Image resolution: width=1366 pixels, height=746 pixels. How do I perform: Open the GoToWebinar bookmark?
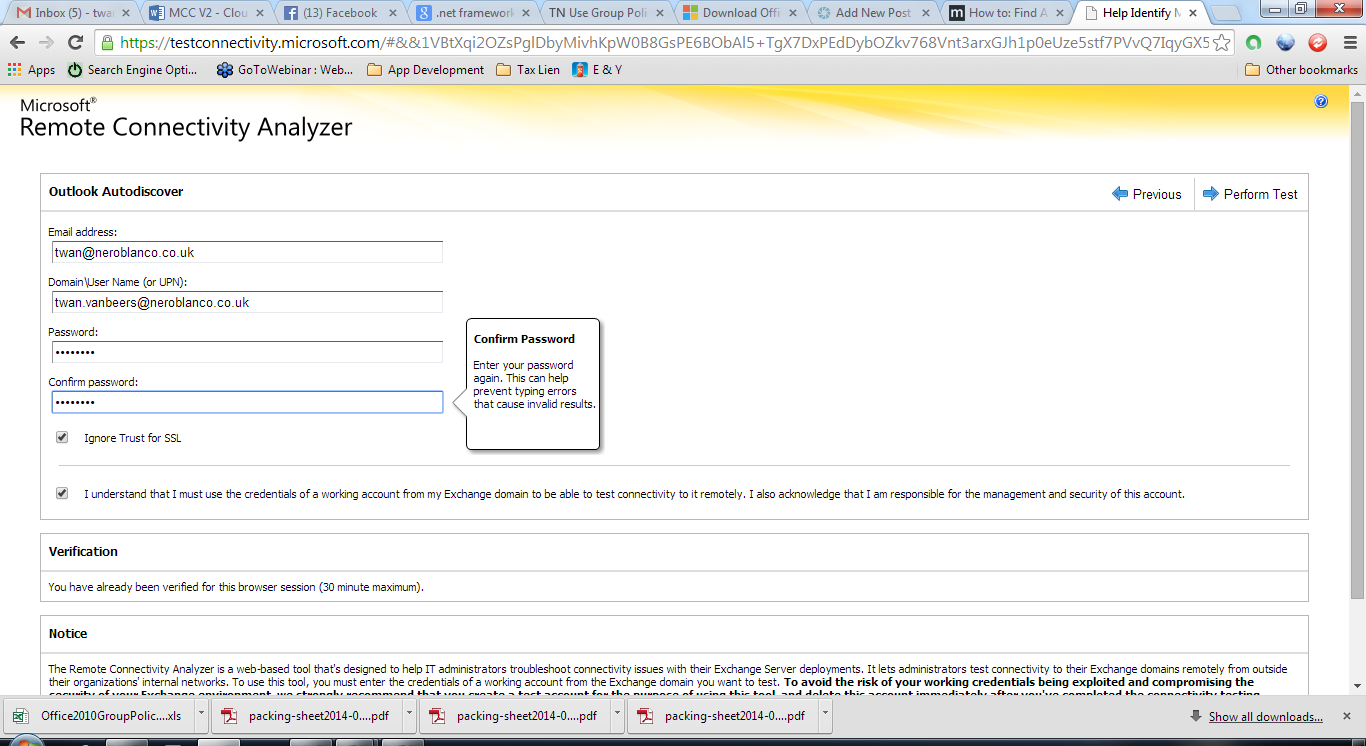click(285, 70)
